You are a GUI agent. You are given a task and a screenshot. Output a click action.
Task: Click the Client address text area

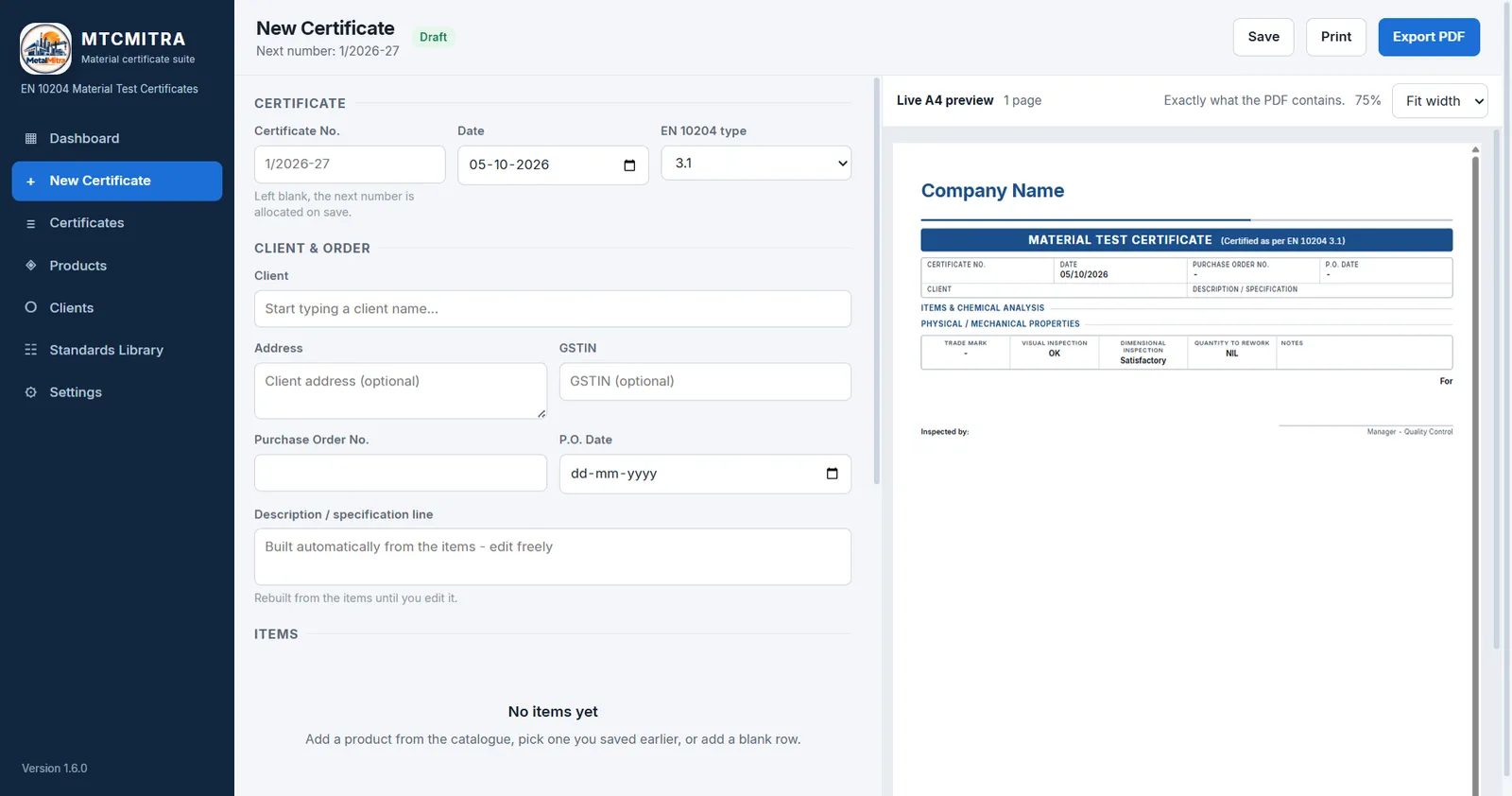click(x=401, y=390)
